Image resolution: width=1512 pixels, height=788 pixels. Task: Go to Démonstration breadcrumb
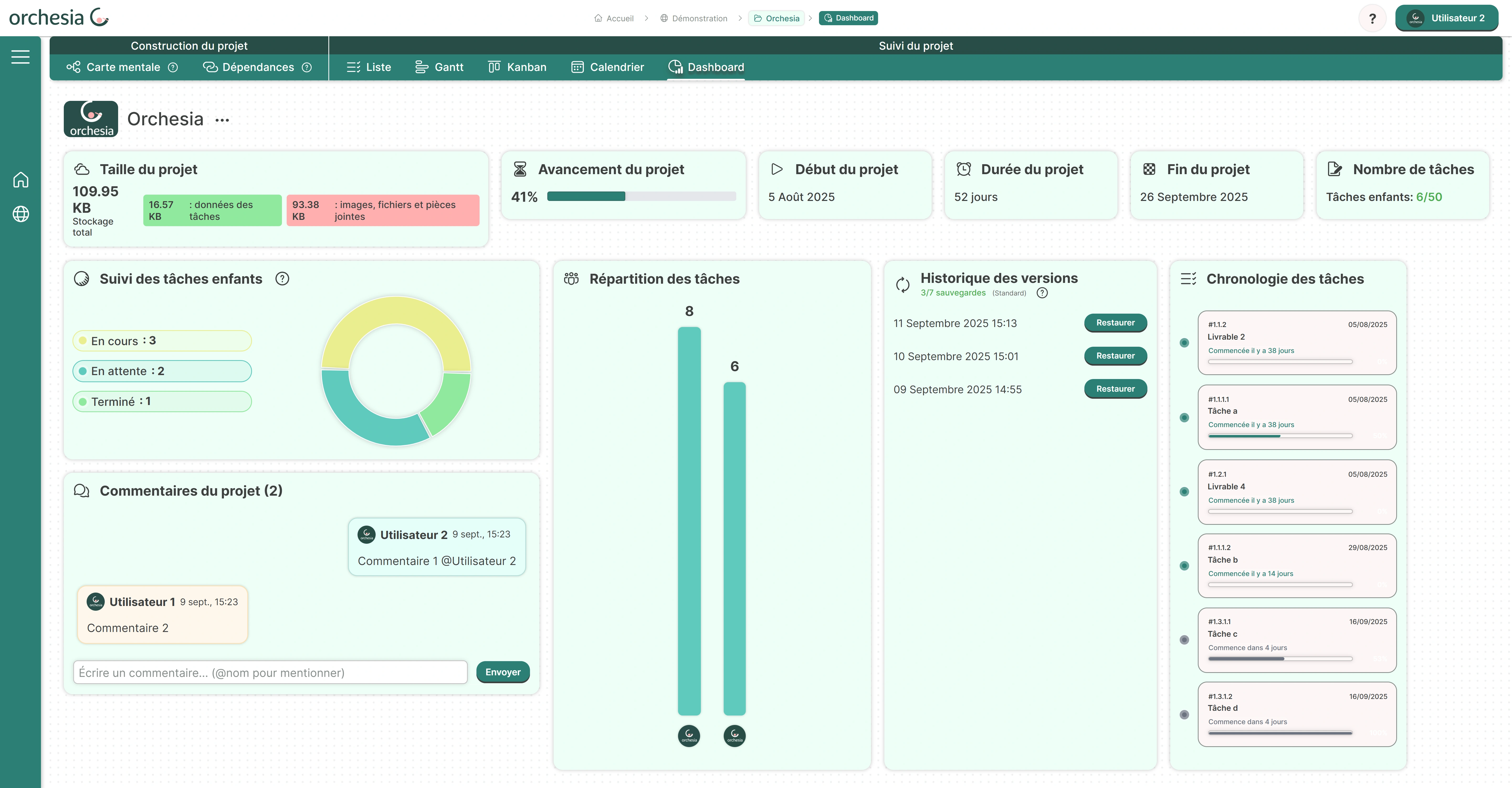coord(693,18)
